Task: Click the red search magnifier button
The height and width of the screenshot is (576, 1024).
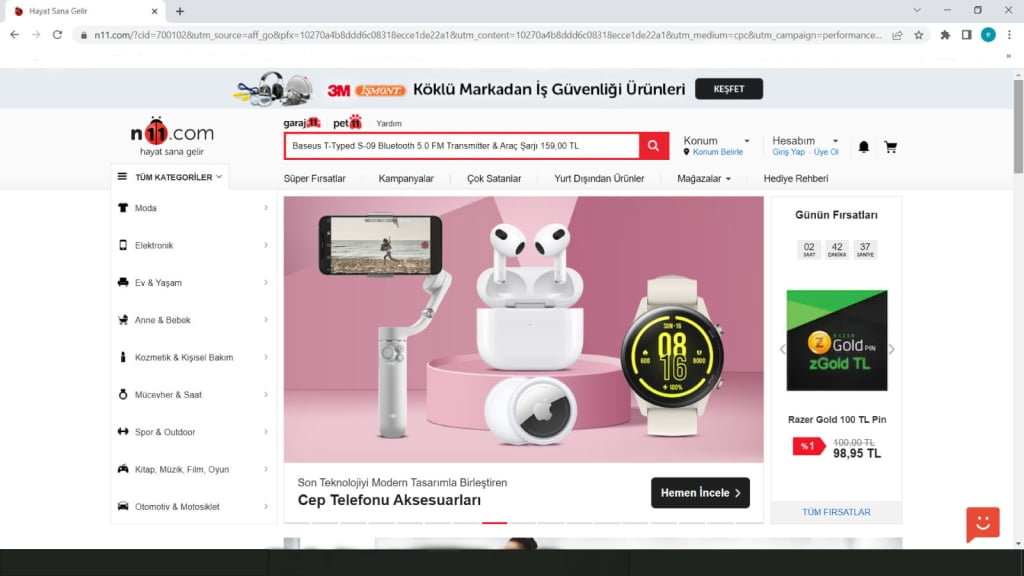Action: coord(653,146)
